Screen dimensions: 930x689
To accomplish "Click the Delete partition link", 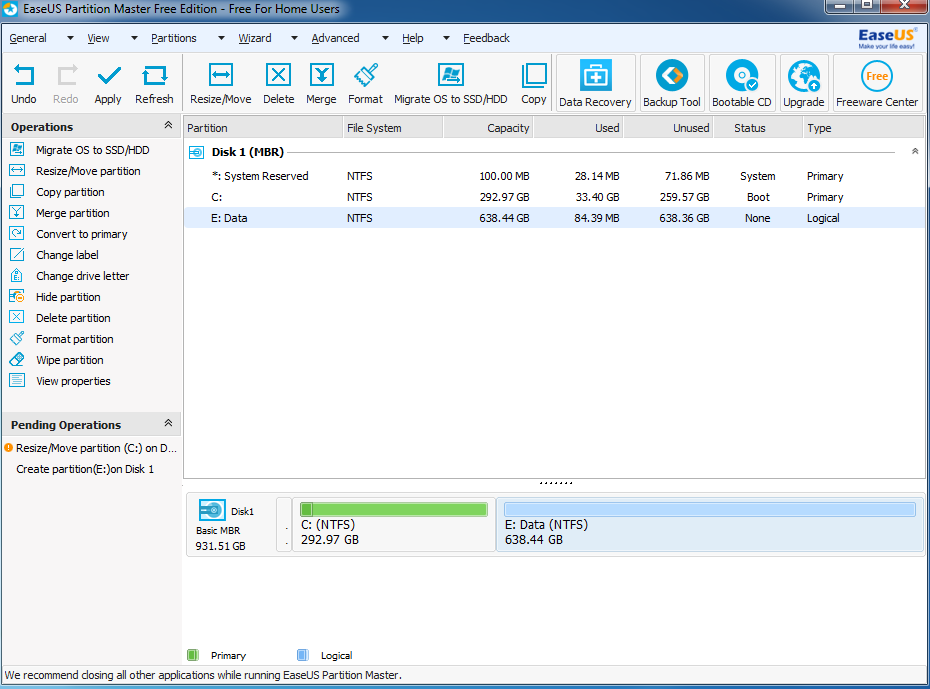I will point(73,318).
